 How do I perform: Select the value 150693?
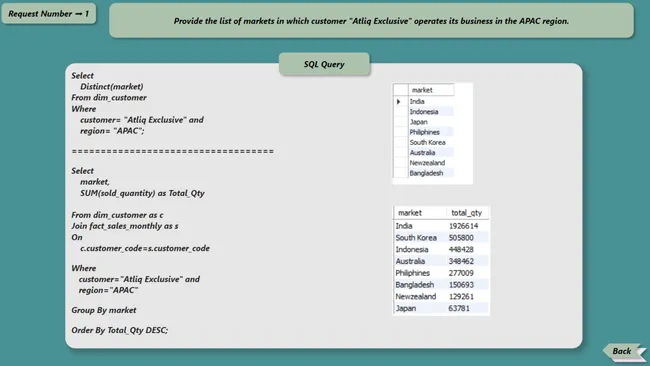pos(461,285)
